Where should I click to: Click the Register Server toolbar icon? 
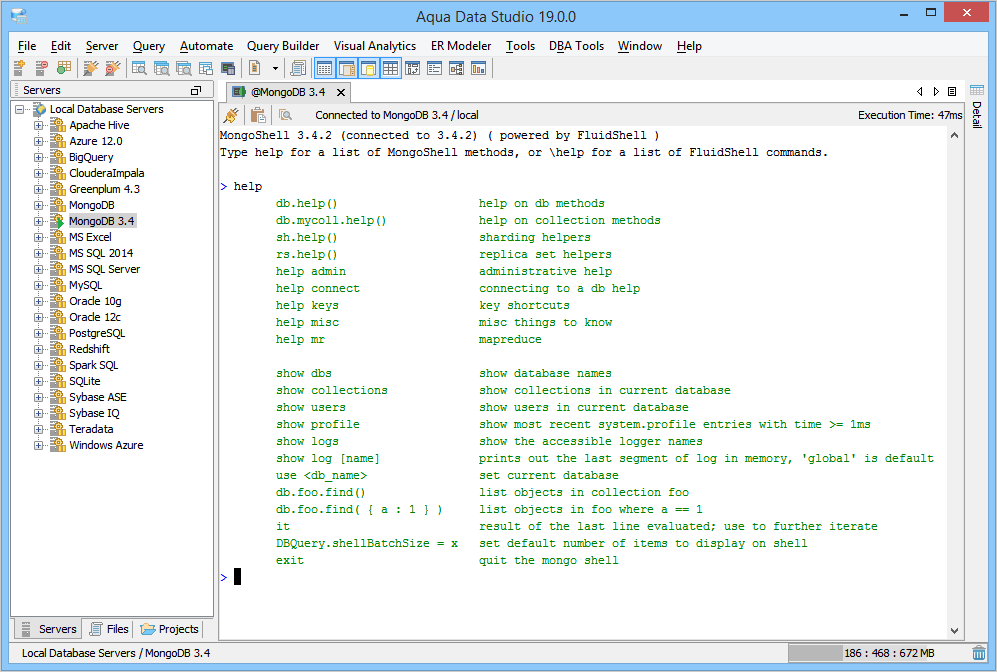point(19,68)
